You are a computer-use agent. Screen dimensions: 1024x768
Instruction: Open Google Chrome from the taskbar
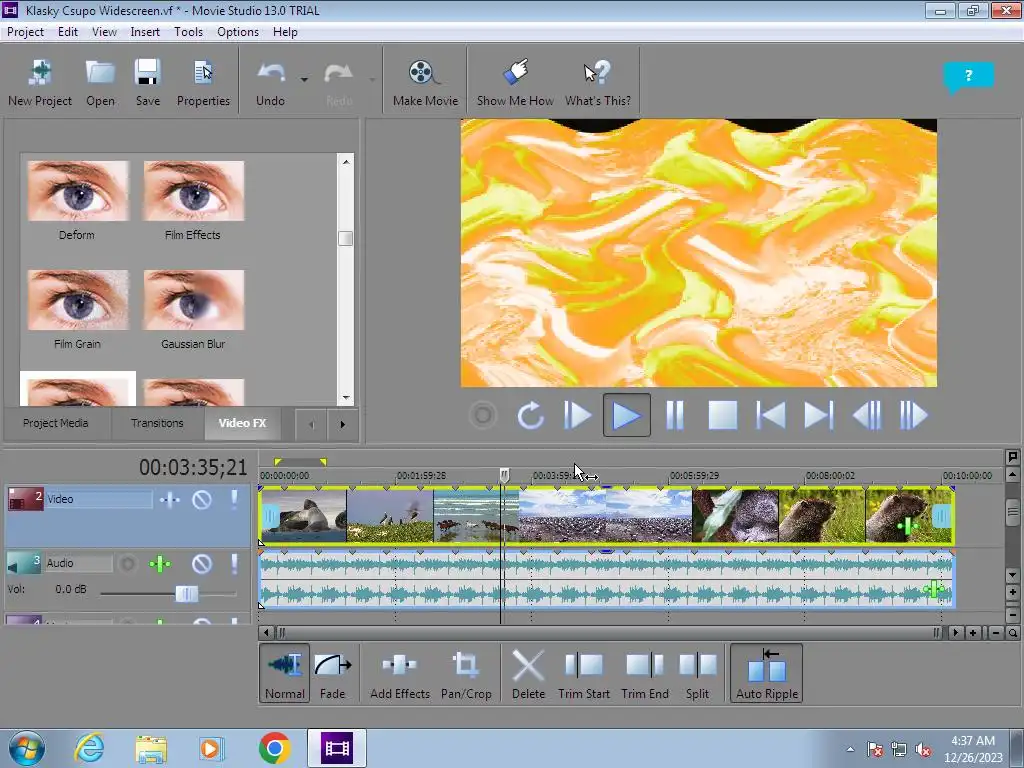pyautogui.click(x=274, y=748)
